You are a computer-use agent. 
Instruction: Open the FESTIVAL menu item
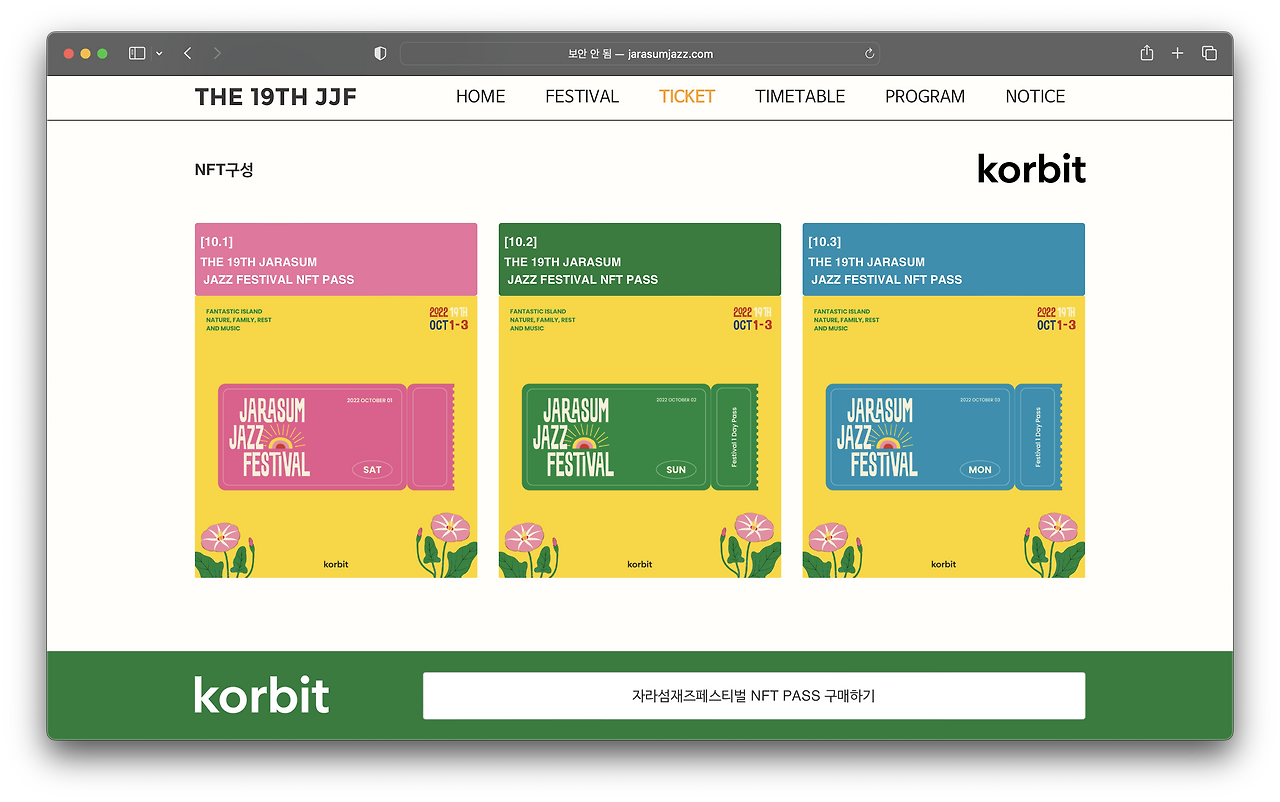[x=582, y=97]
